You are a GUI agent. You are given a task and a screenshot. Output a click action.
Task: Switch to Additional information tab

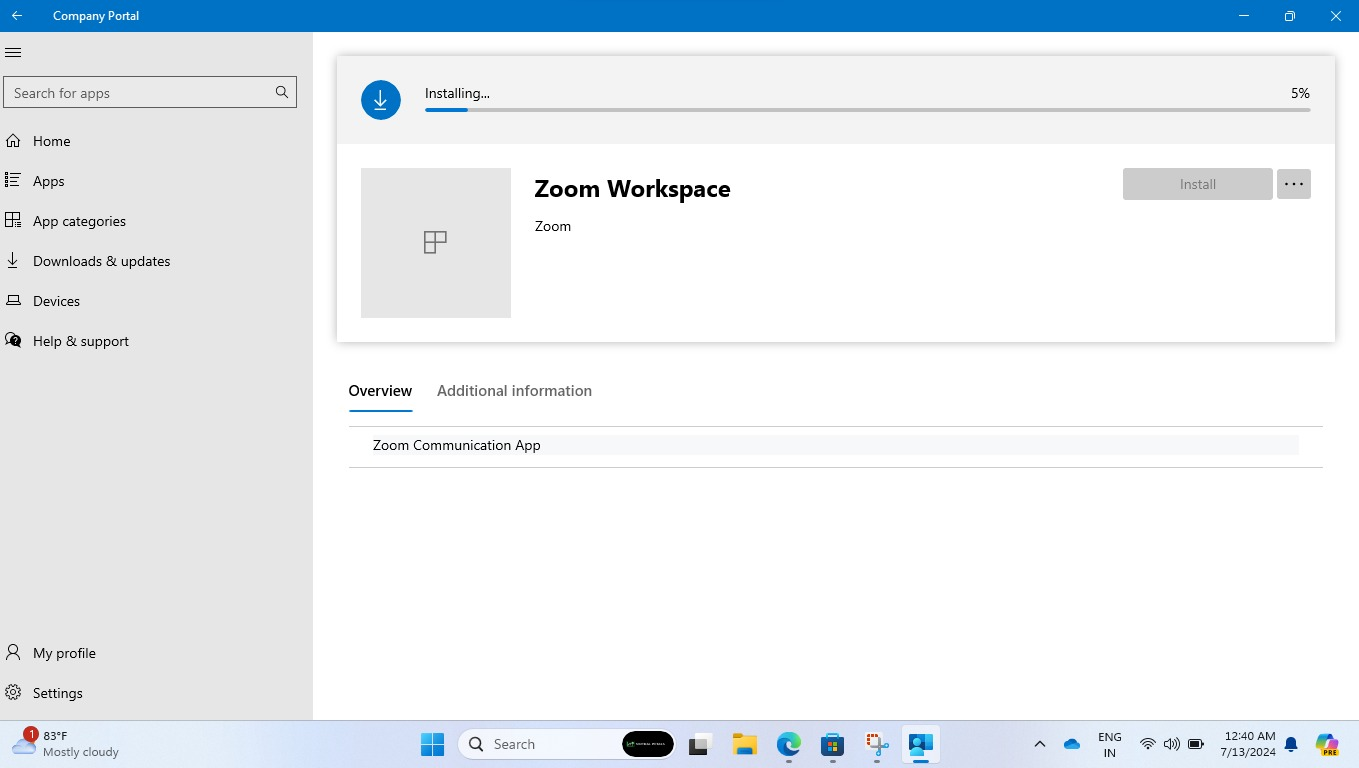(x=514, y=391)
